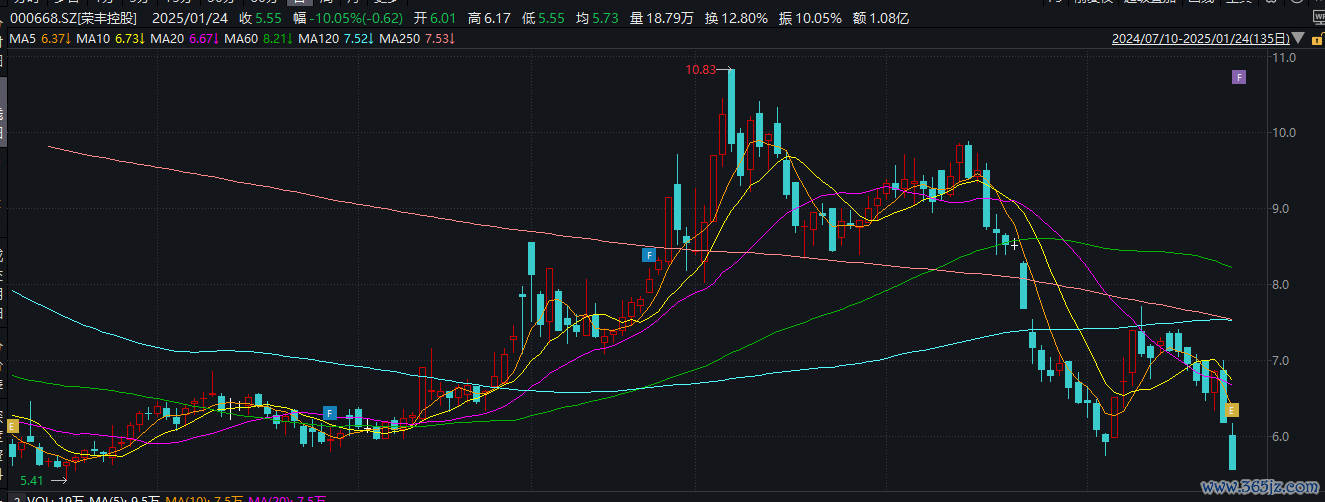Click the closing price 收 5.55

[x=260, y=19]
